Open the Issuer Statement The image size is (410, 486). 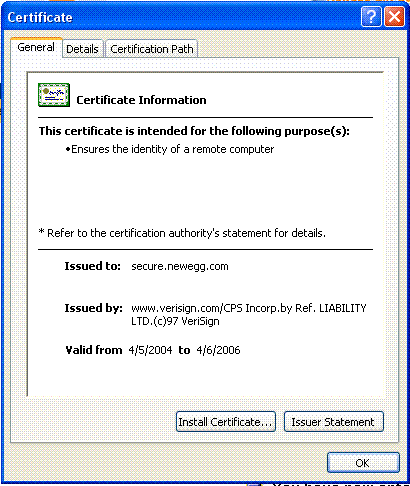(x=334, y=422)
